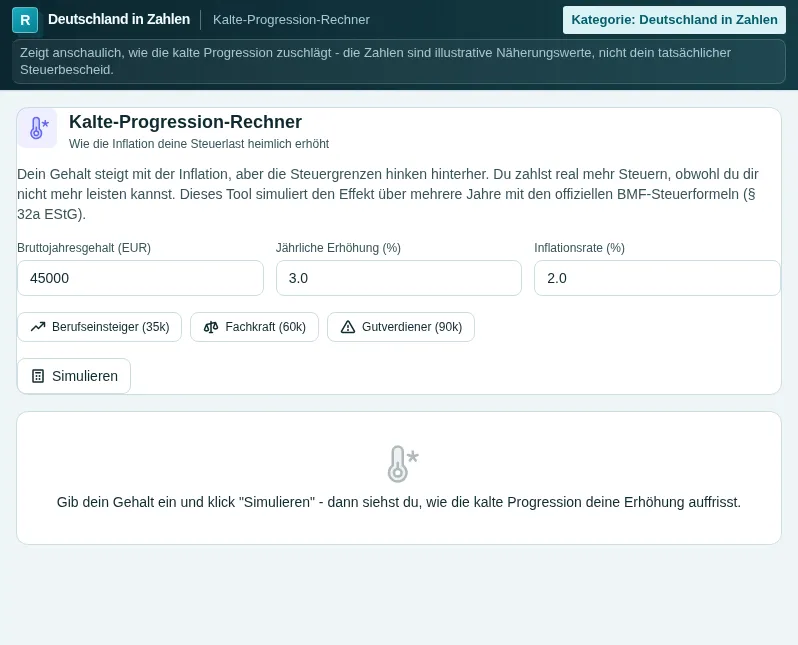Click the trending-up arrow icon in Berufseinsteiger
This screenshot has height=645, width=798.
click(38, 327)
